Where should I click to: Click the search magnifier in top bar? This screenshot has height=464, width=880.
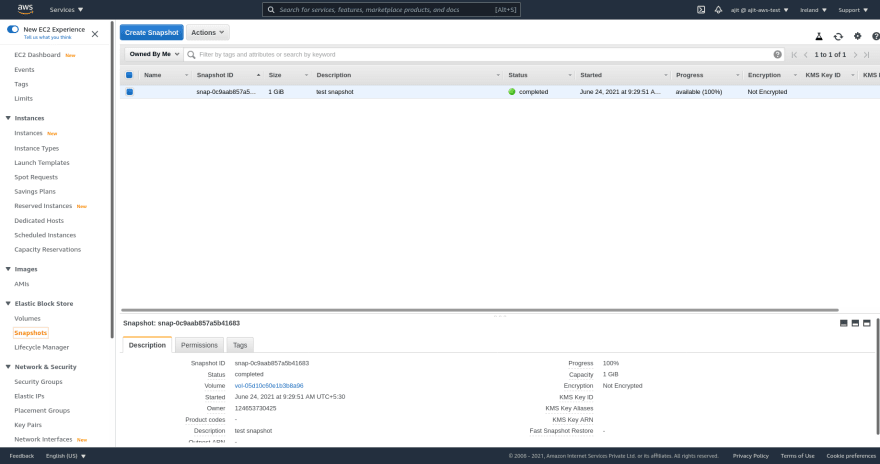[x=271, y=10]
